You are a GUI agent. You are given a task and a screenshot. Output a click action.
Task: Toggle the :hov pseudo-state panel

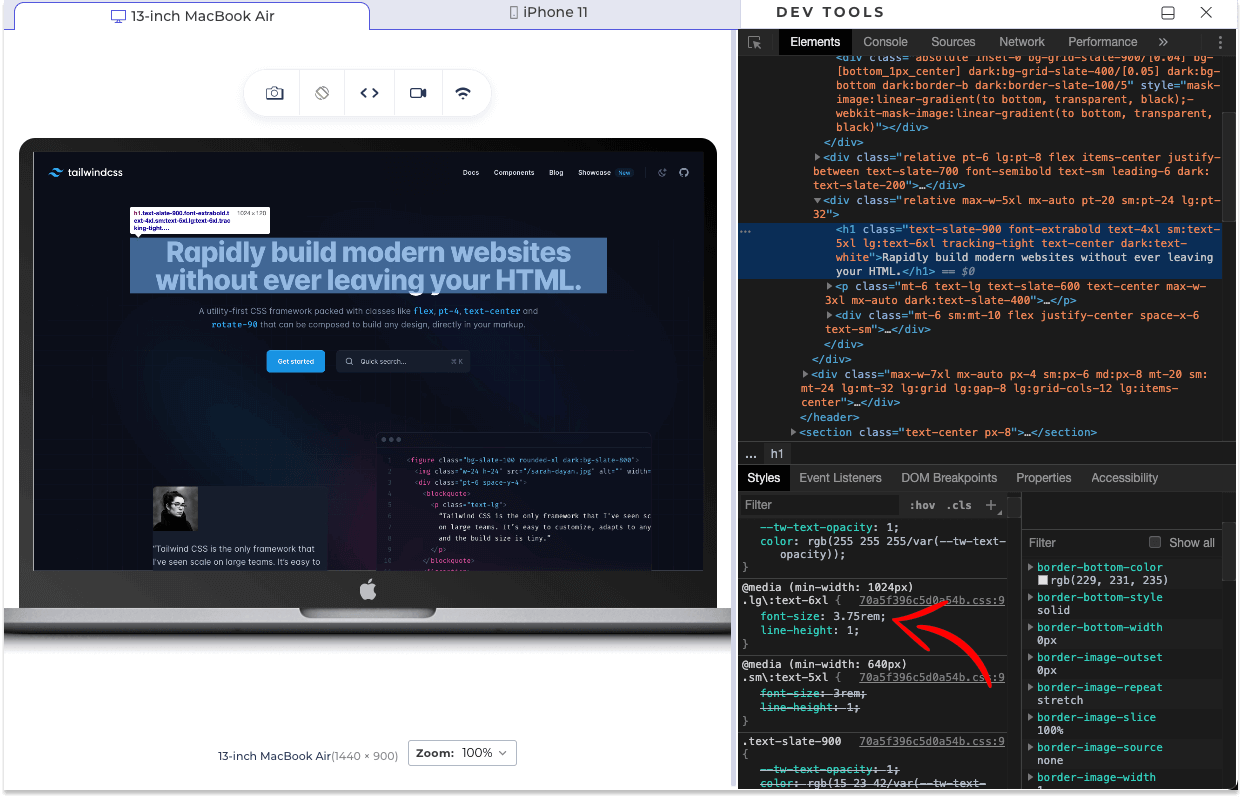click(921, 505)
